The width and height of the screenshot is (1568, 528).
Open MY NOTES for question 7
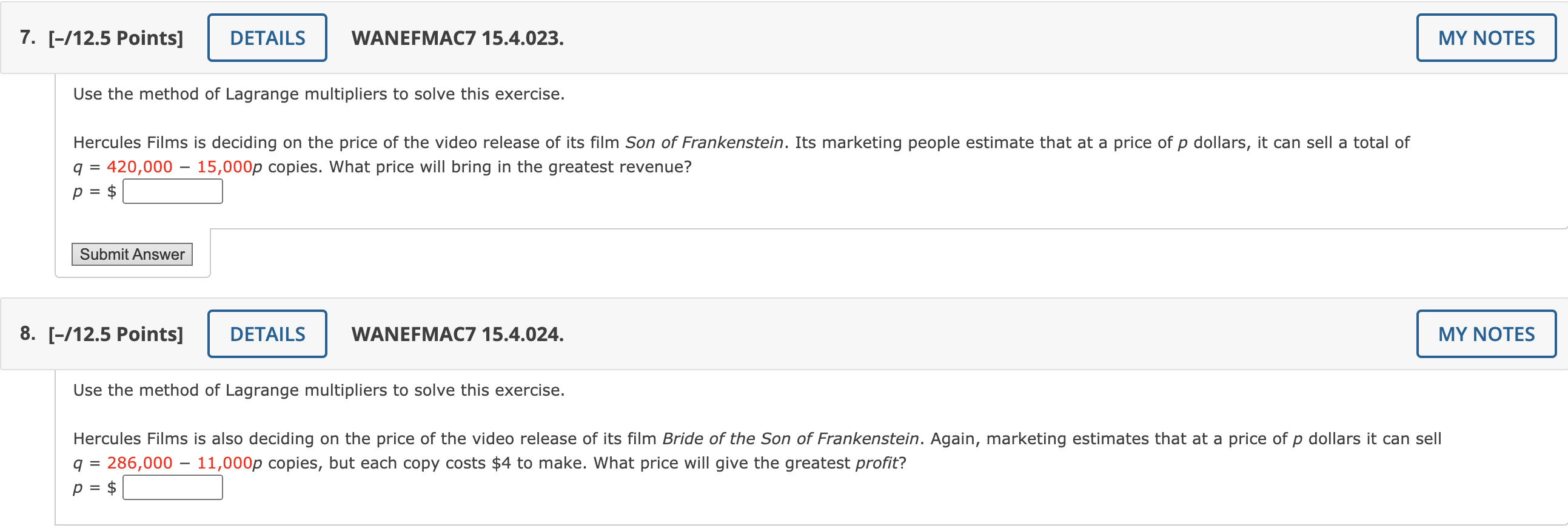click(1485, 38)
